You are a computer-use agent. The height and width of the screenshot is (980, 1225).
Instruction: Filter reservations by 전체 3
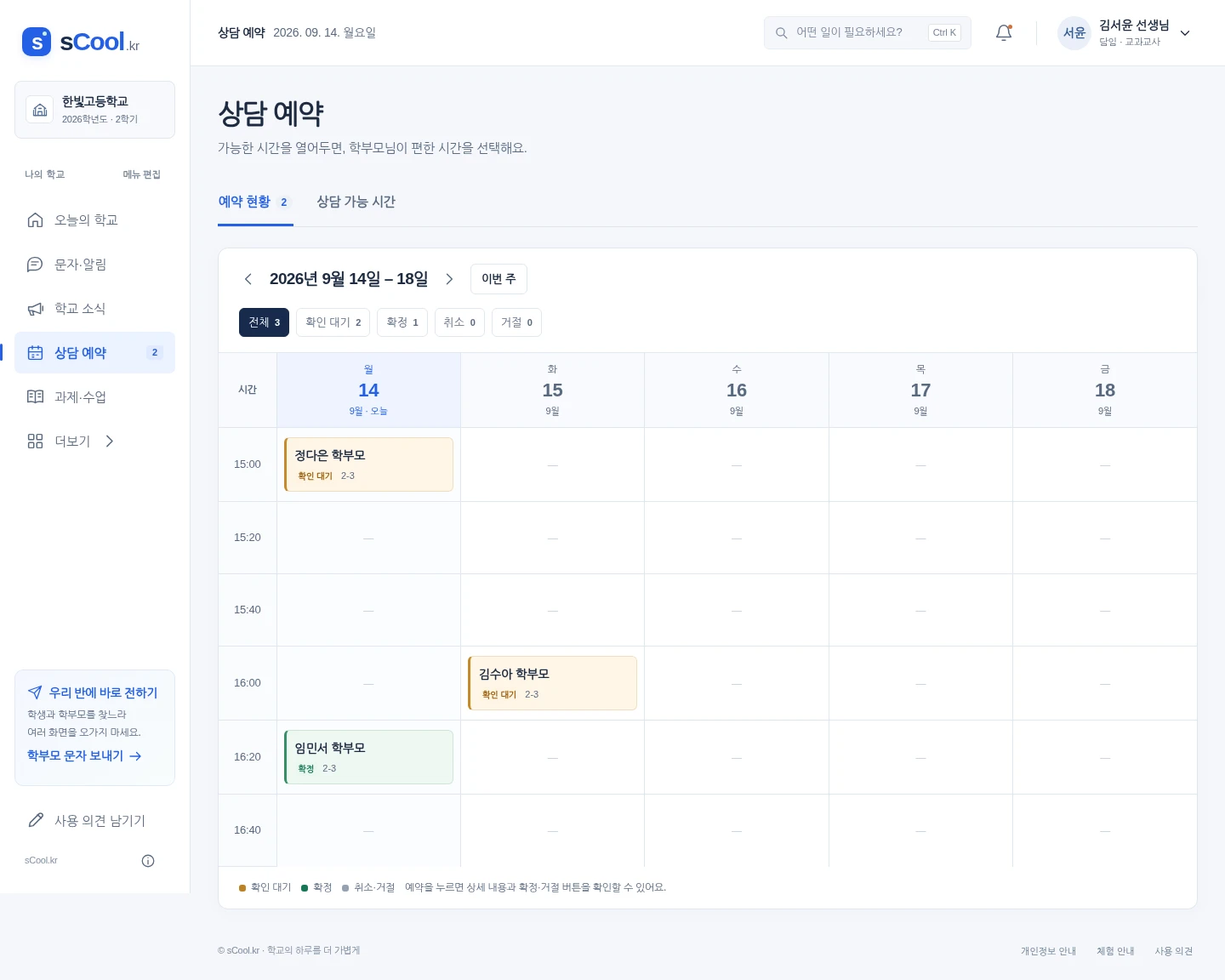pos(265,322)
